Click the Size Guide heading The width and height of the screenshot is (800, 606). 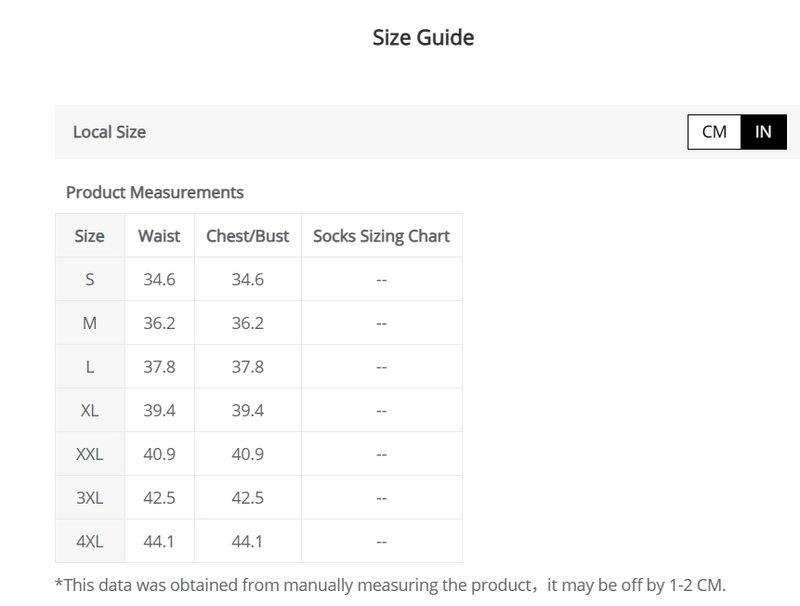pyautogui.click(x=423, y=38)
